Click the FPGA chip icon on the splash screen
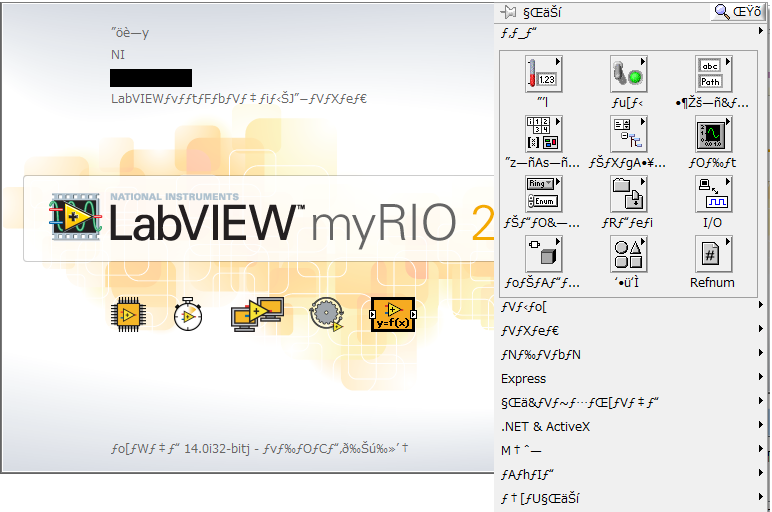Screen dimensions: 772x512 point(128,314)
